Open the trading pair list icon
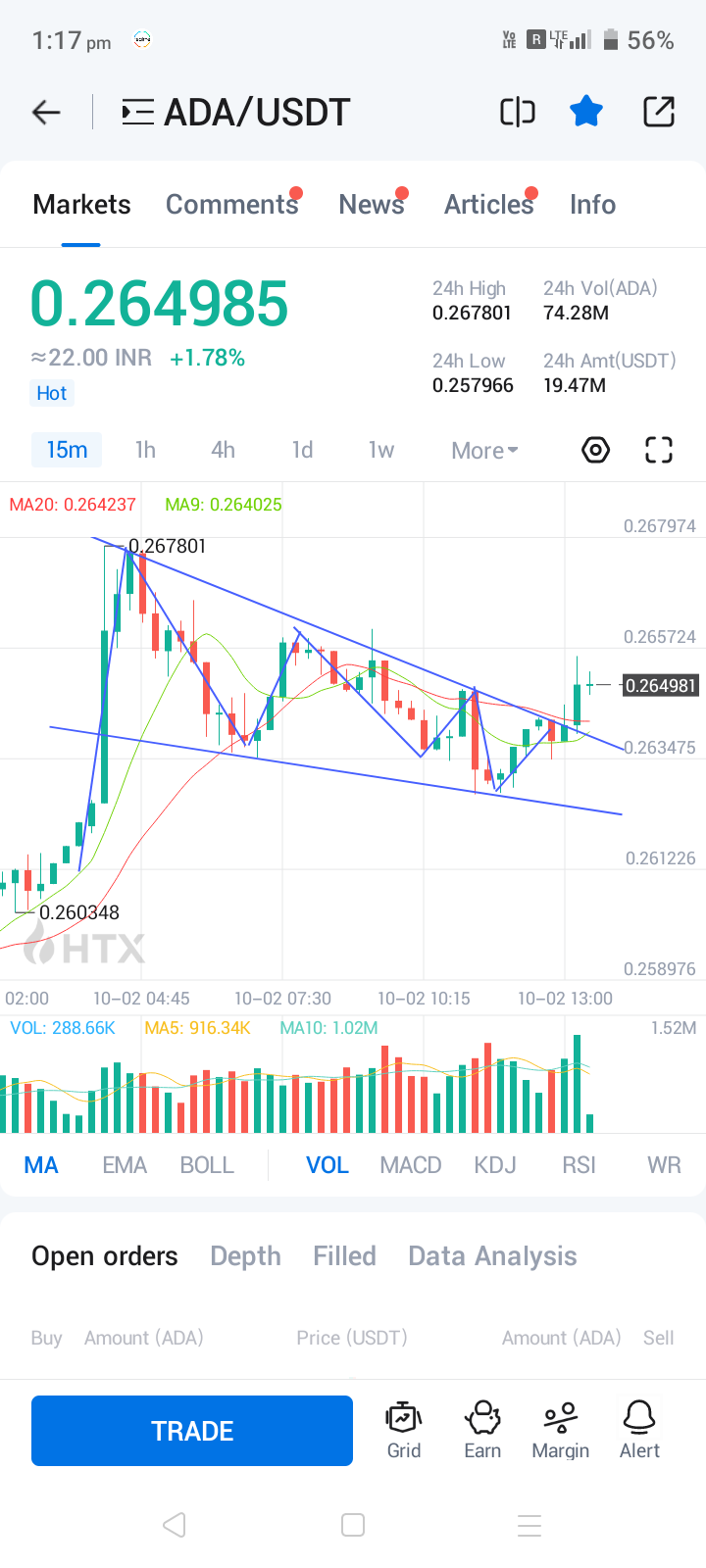This screenshot has height=1568, width=706. 137,113
